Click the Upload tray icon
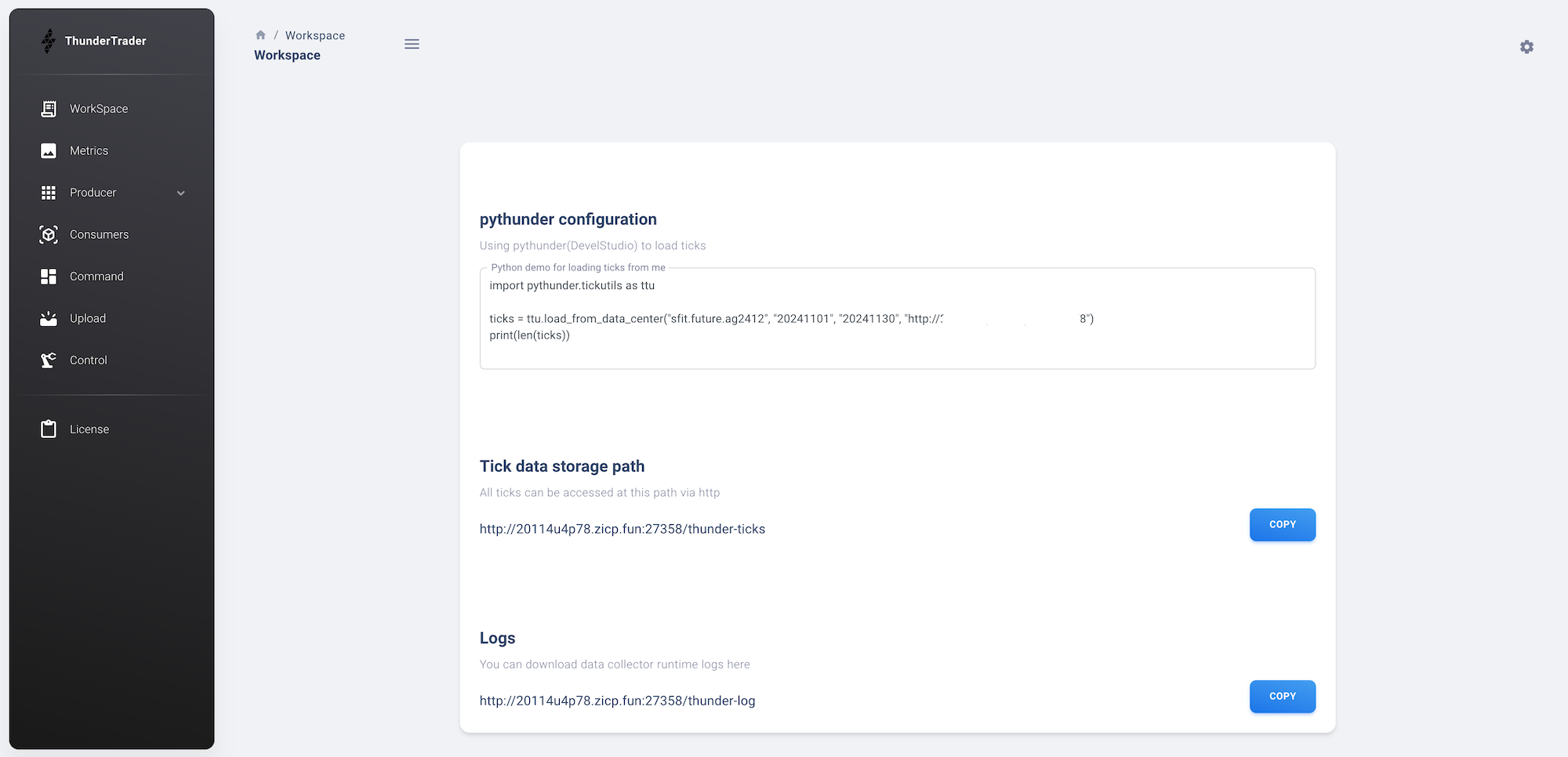This screenshot has width=1568, height=757. point(49,318)
